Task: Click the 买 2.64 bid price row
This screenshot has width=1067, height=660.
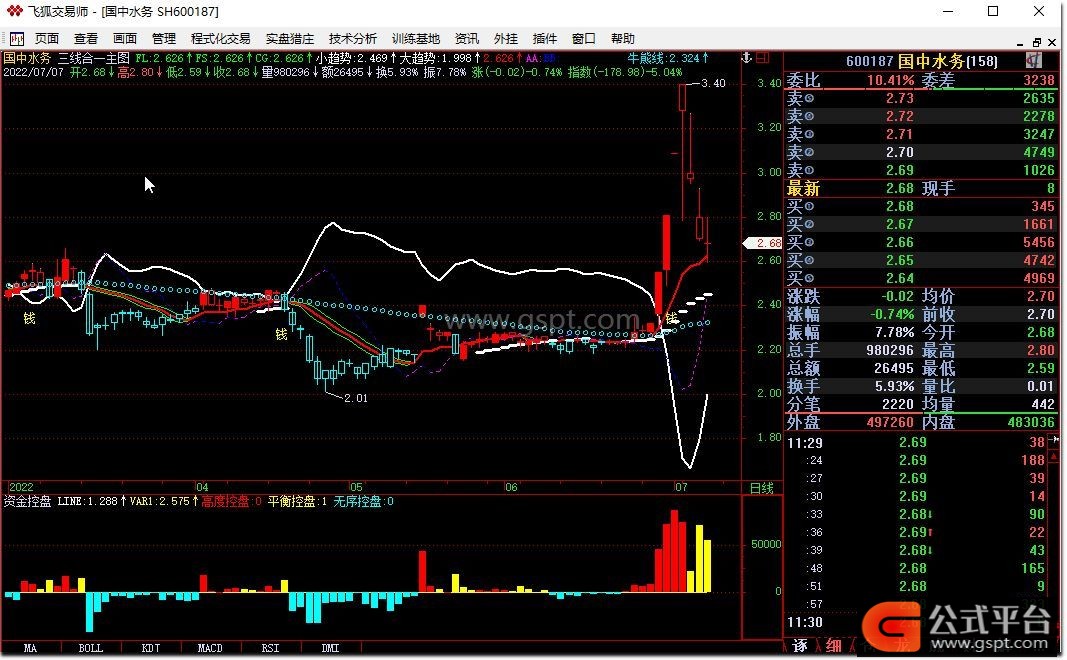Action: point(921,278)
